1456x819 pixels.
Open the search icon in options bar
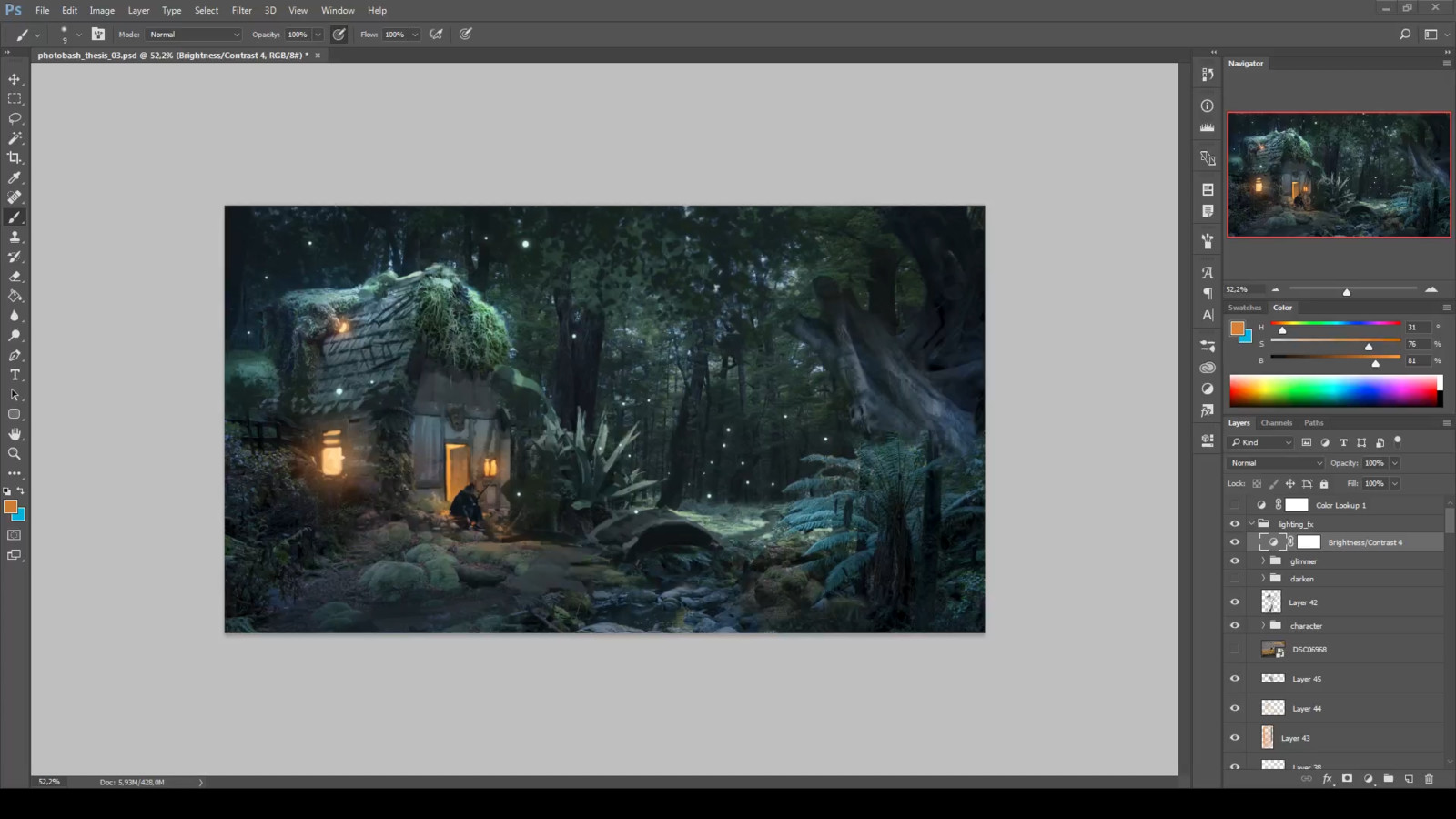(x=1405, y=35)
